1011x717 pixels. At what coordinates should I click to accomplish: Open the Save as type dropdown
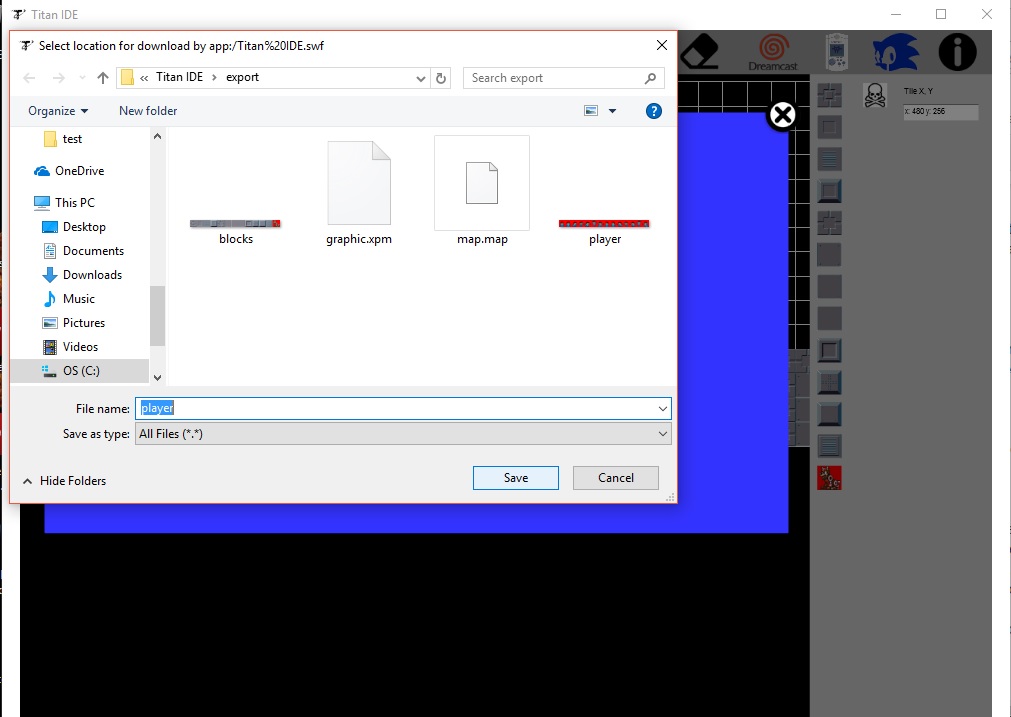point(403,434)
